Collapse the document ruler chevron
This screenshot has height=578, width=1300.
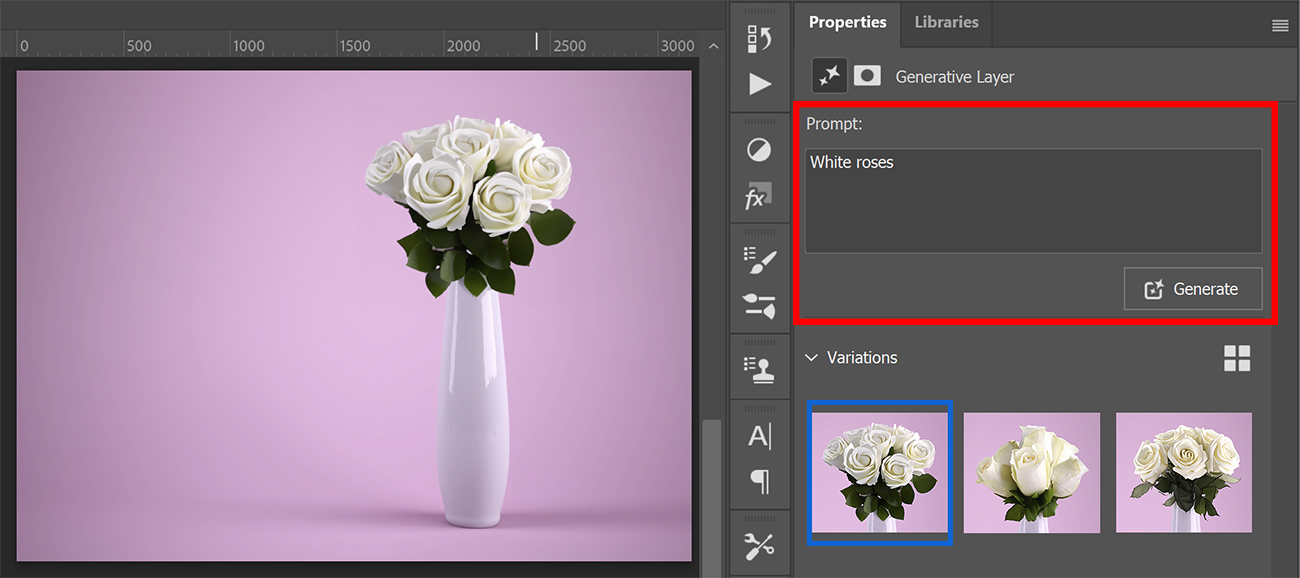coord(713,45)
